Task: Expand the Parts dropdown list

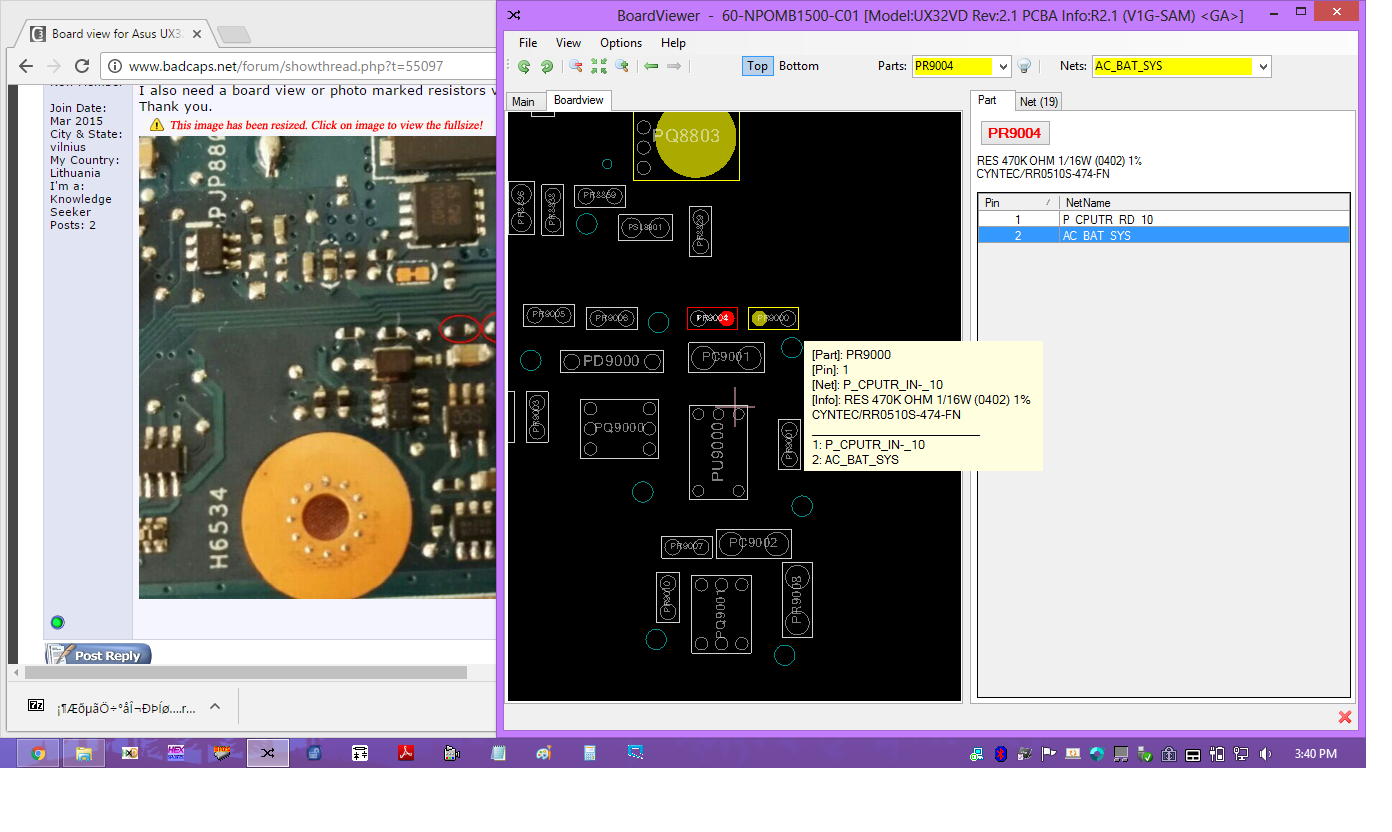Action: [1003, 67]
